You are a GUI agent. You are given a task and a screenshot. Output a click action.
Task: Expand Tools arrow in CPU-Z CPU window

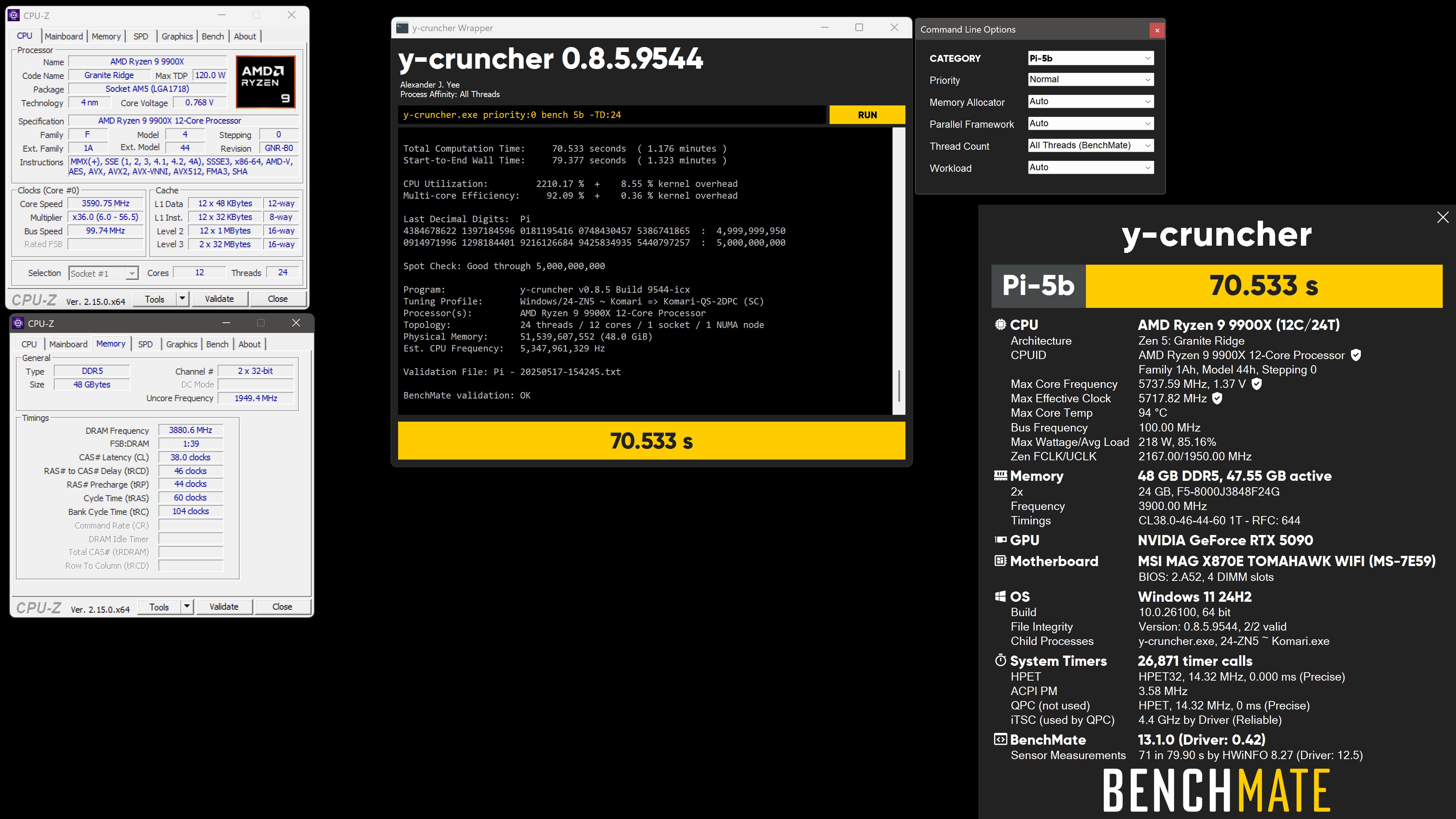click(x=182, y=298)
